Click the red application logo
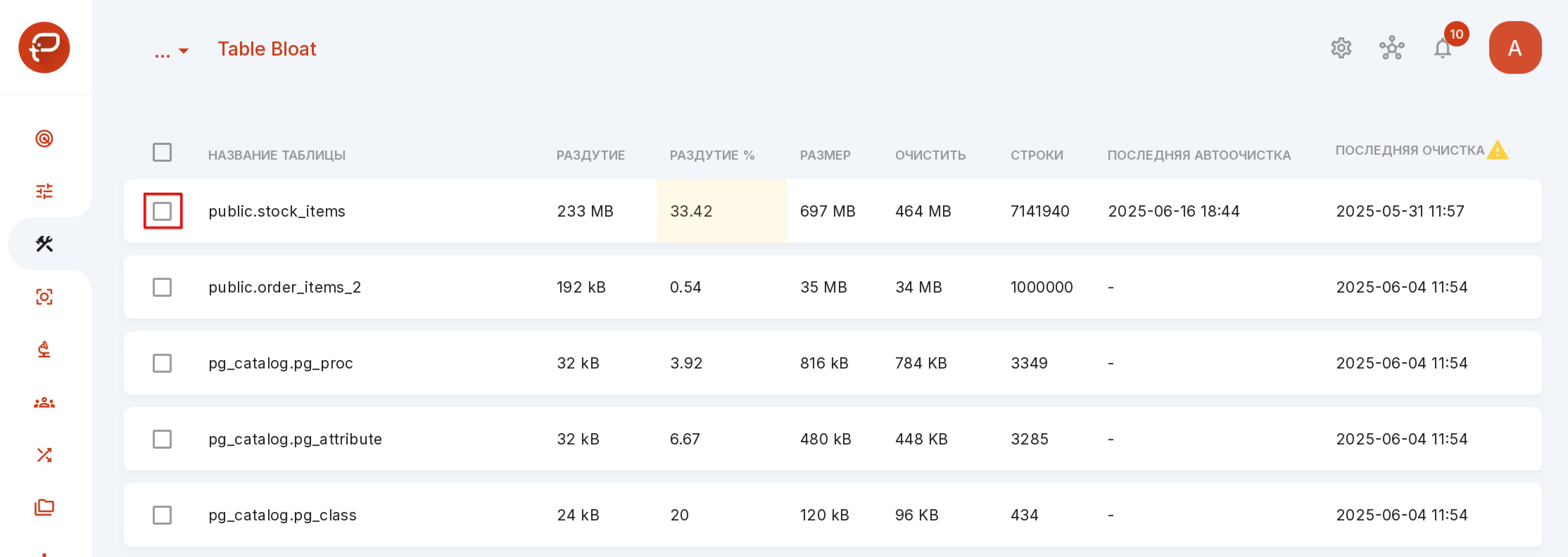Image resolution: width=1568 pixels, height=557 pixels. tap(44, 47)
